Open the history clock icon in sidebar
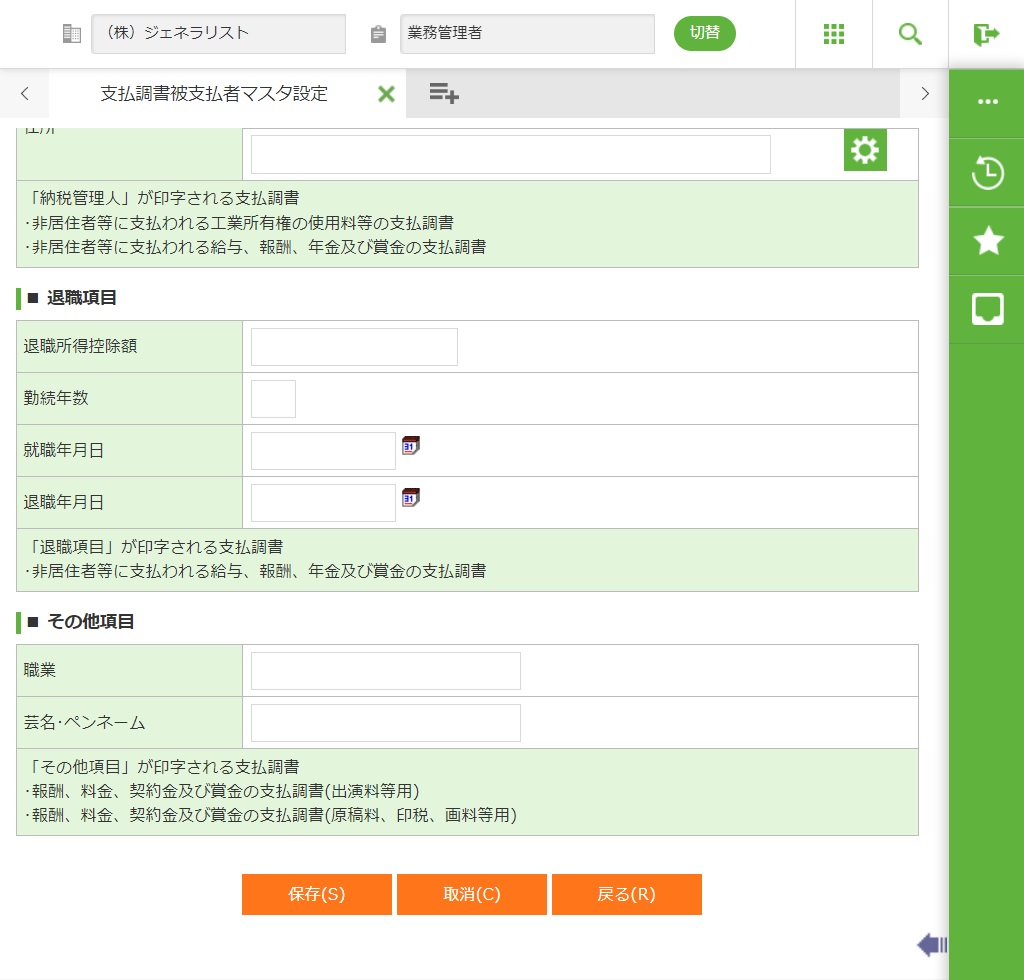Image resolution: width=1024 pixels, height=980 pixels. coord(987,173)
